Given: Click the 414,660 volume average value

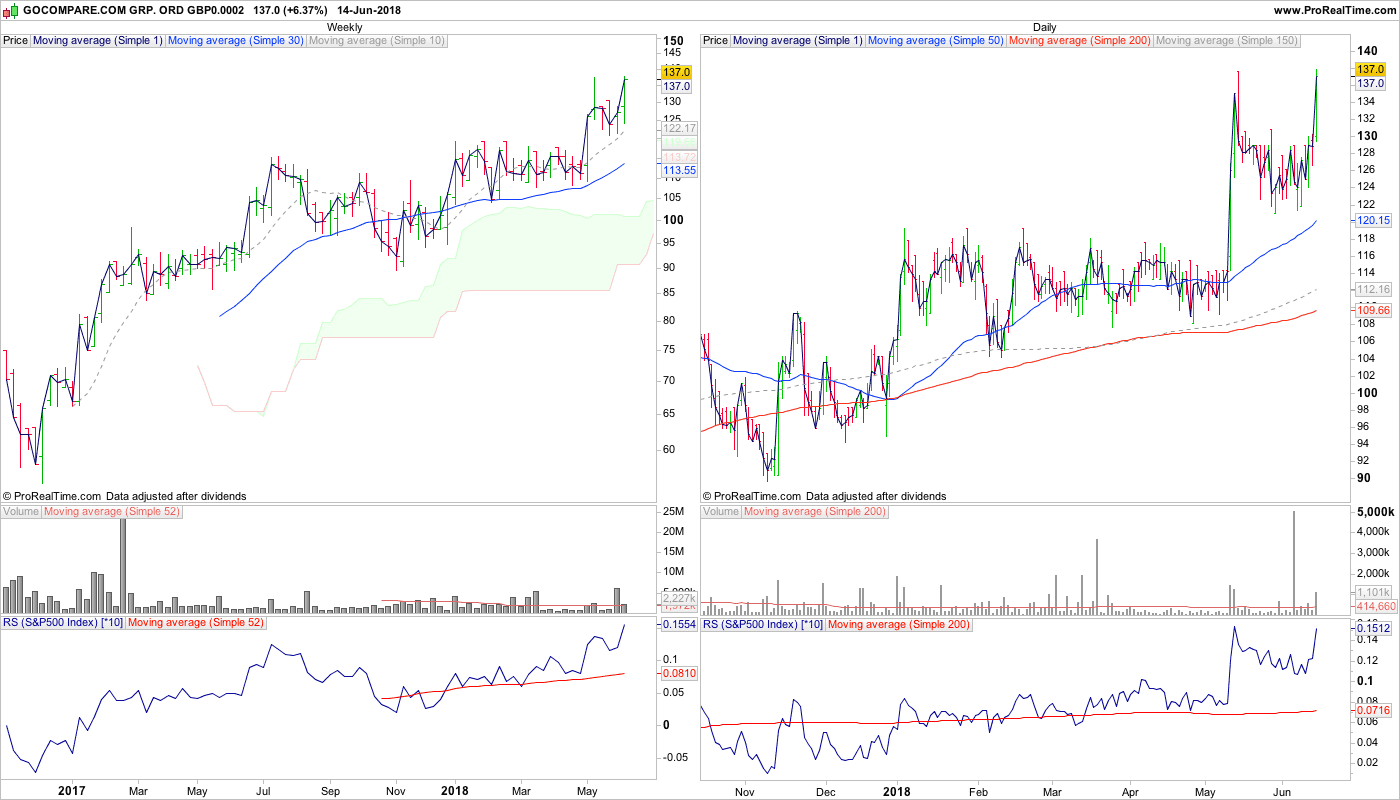Looking at the screenshot, I should click(1376, 606).
